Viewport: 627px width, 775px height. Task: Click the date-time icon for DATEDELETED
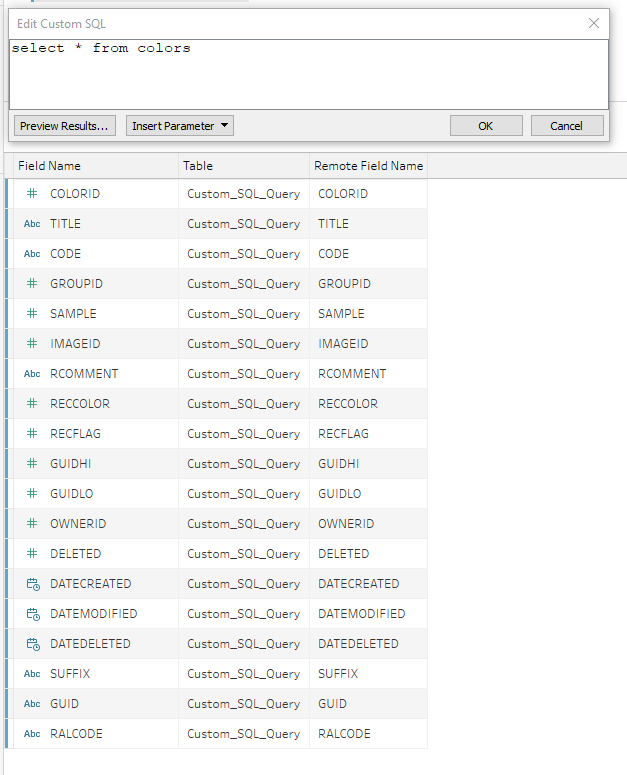pyautogui.click(x=33, y=644)
